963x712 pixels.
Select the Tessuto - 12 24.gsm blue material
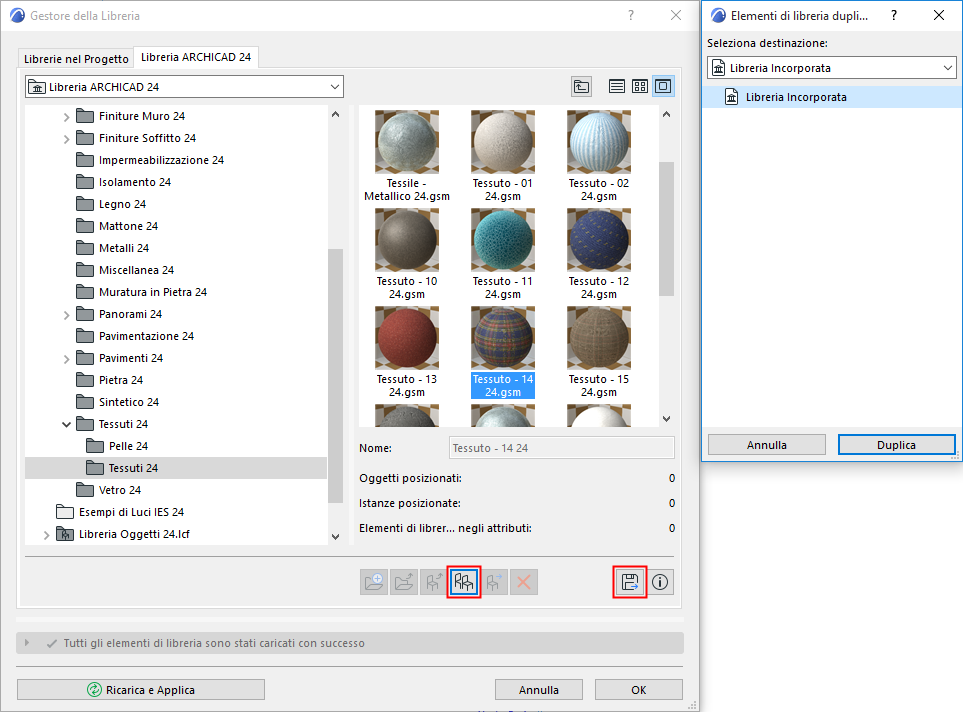[x=599, y=240]
